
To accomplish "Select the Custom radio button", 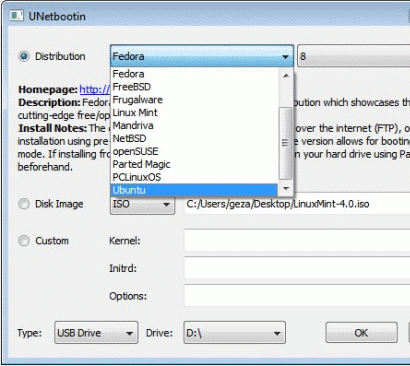I will point(24,240).
